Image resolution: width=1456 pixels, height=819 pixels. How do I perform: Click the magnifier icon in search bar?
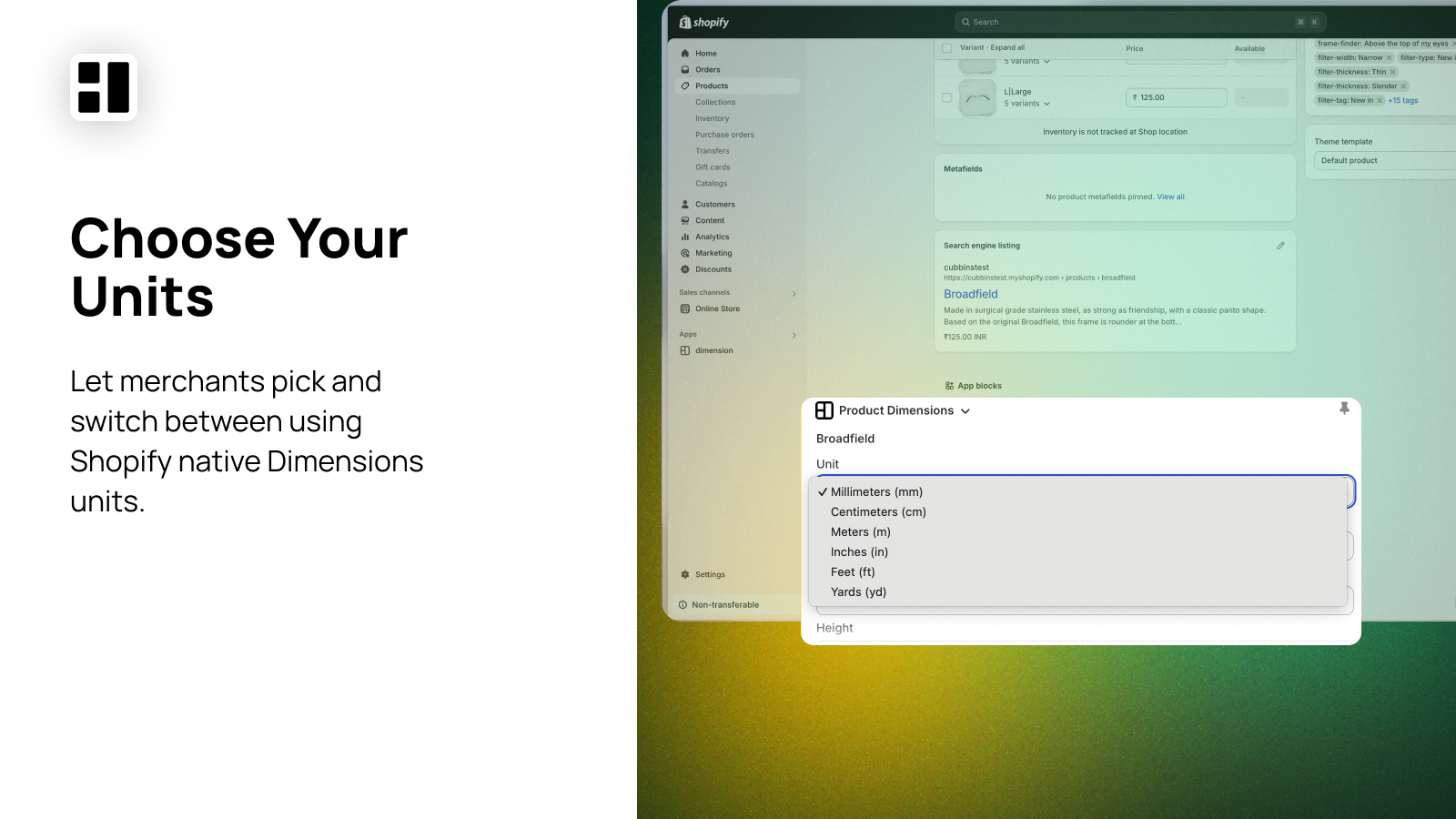(x=966, y=22)
